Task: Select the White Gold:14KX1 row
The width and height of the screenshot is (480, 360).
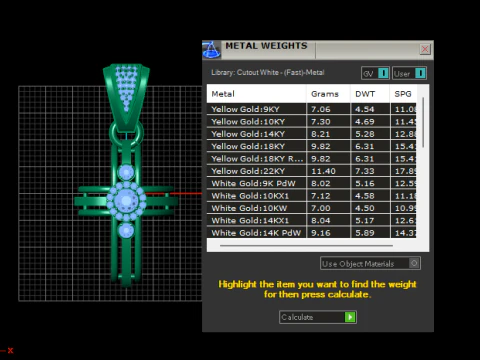Action: (312, 220)
